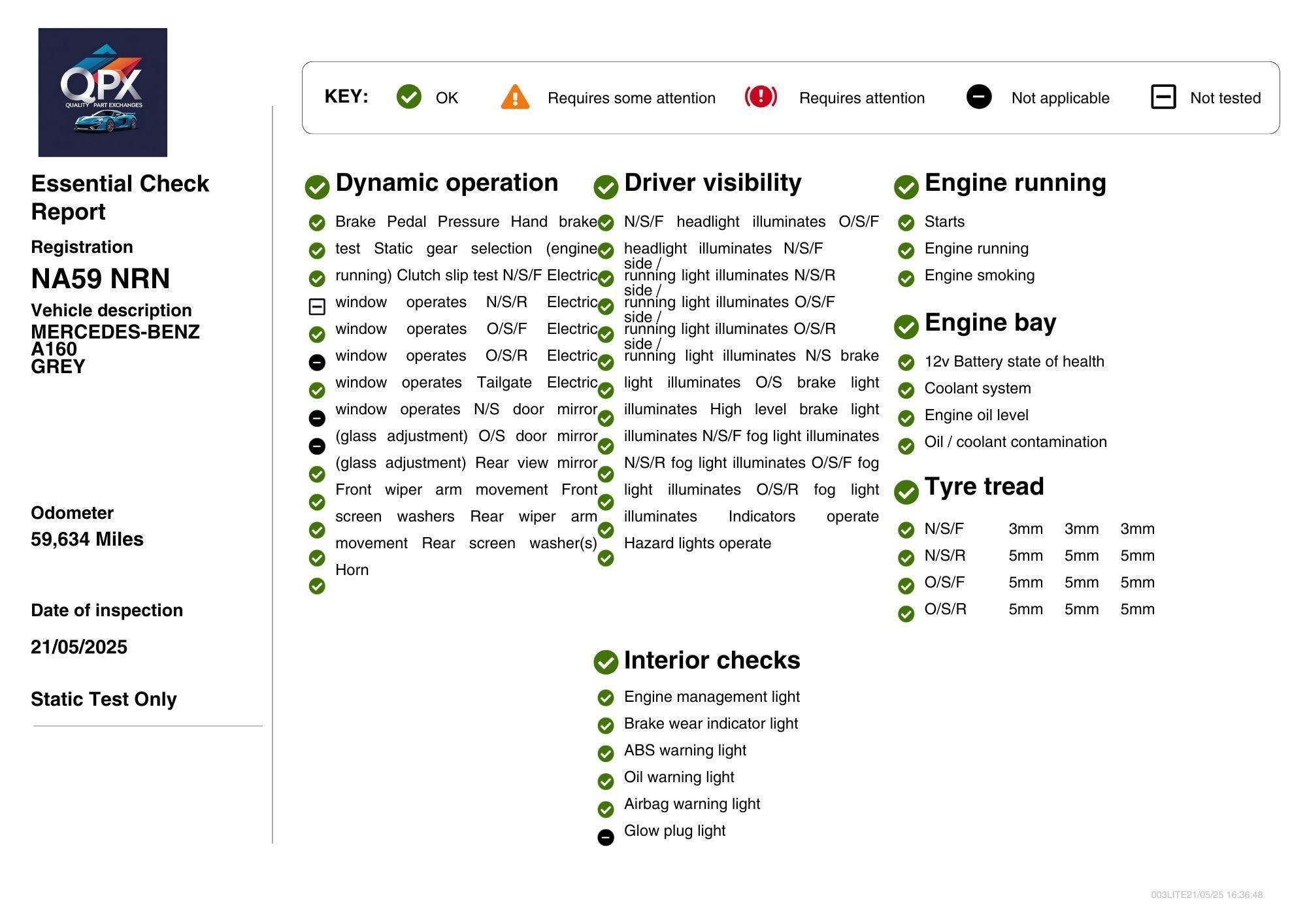
Task: Click the tick next to Engine running item
Action: coord(906,251)
